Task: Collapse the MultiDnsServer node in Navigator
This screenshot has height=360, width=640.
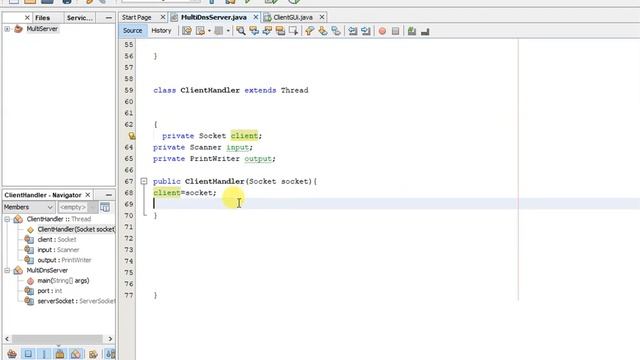Action: coord(7,270)
